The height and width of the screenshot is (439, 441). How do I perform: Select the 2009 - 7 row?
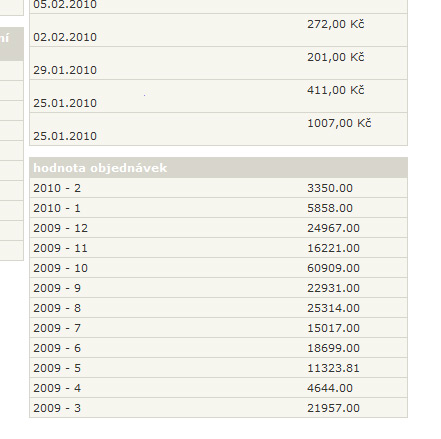218,328
